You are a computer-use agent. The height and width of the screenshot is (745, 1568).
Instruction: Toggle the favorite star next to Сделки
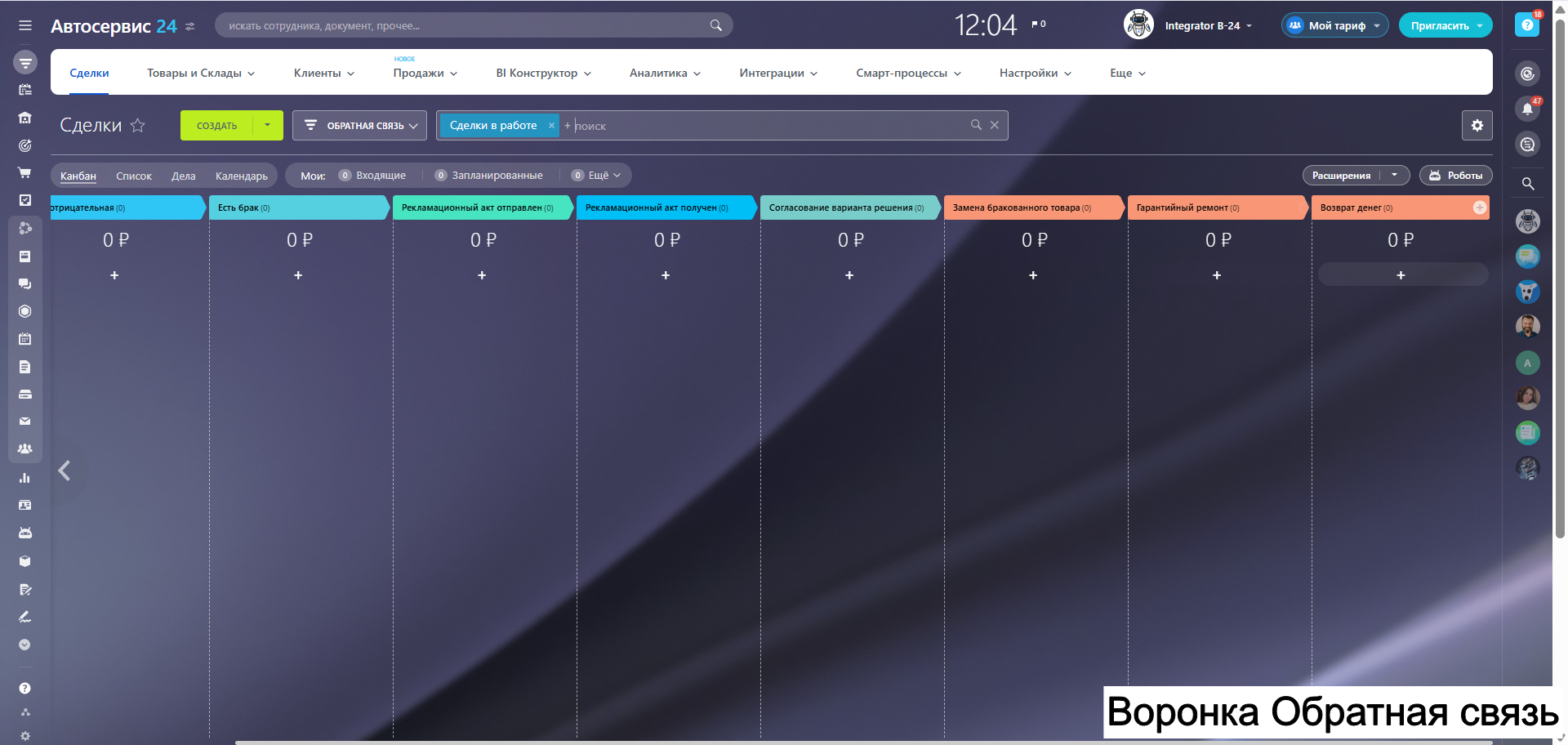tap(138, 125)
